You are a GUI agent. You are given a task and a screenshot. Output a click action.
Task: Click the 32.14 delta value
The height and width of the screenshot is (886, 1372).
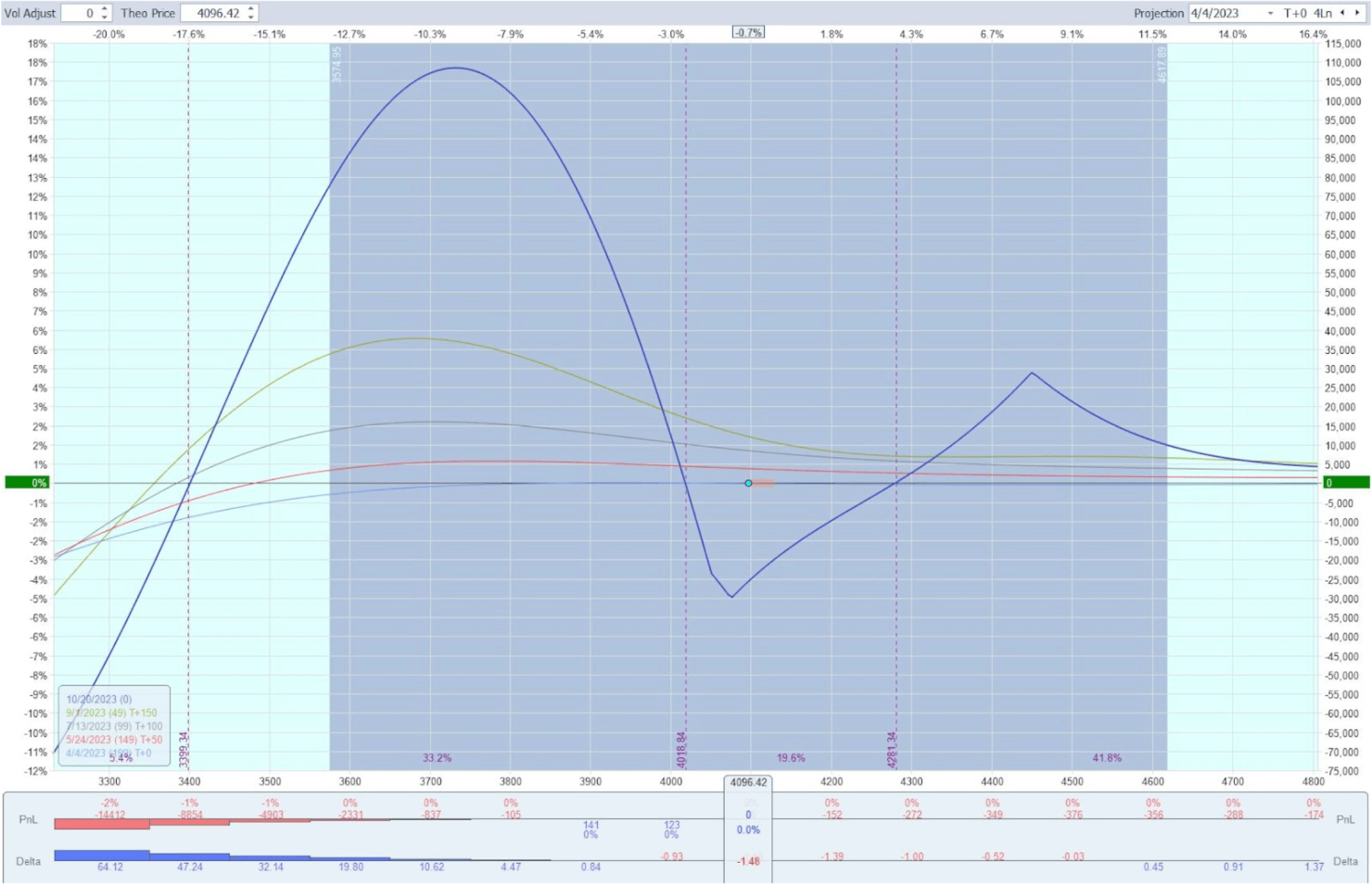(x=271, y=867)
